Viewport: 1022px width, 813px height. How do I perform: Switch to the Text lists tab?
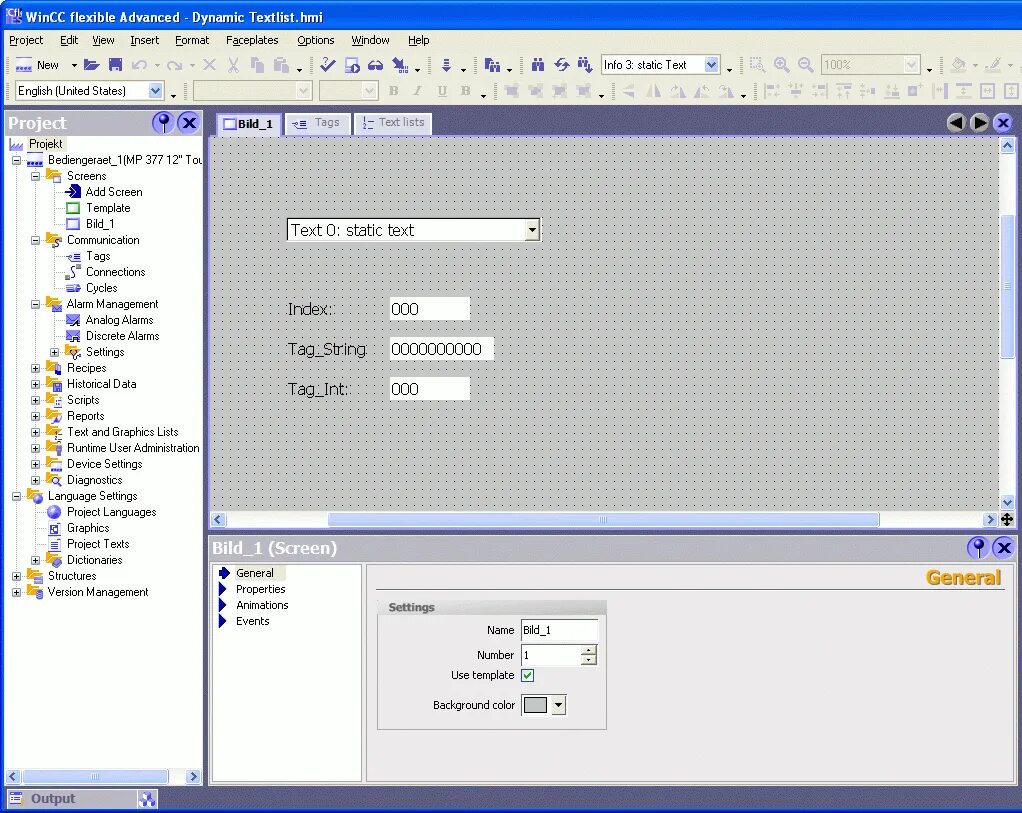(393, 123)
